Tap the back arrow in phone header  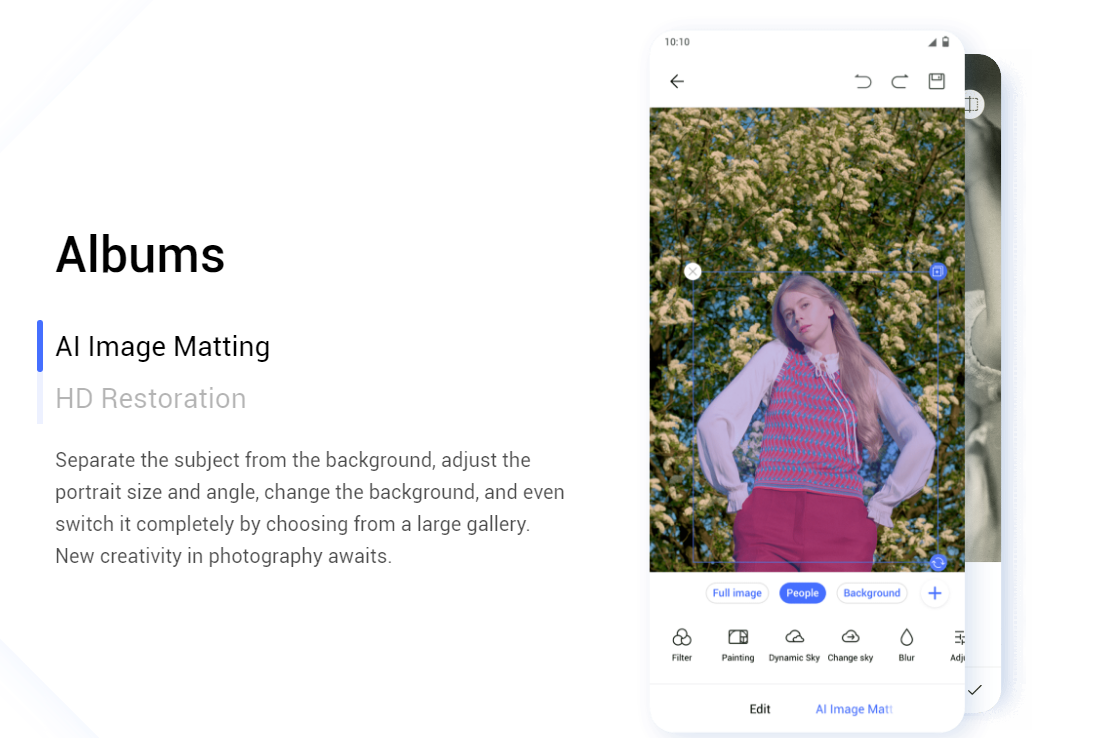point(677,81)
